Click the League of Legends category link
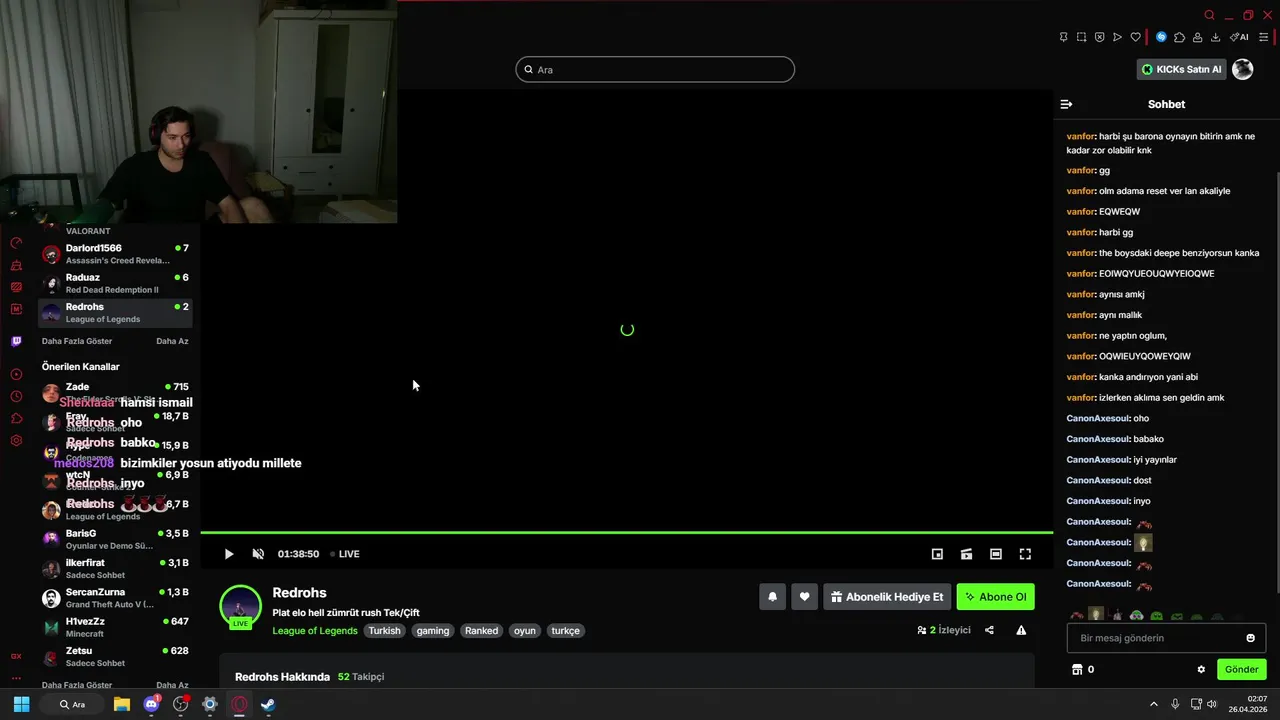 (315, 631)
